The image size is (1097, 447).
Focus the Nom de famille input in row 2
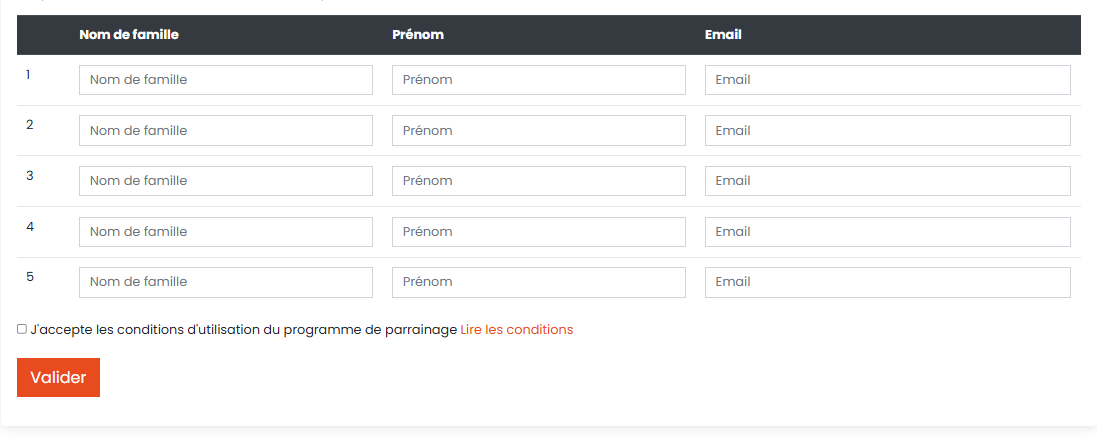(225, 130)
